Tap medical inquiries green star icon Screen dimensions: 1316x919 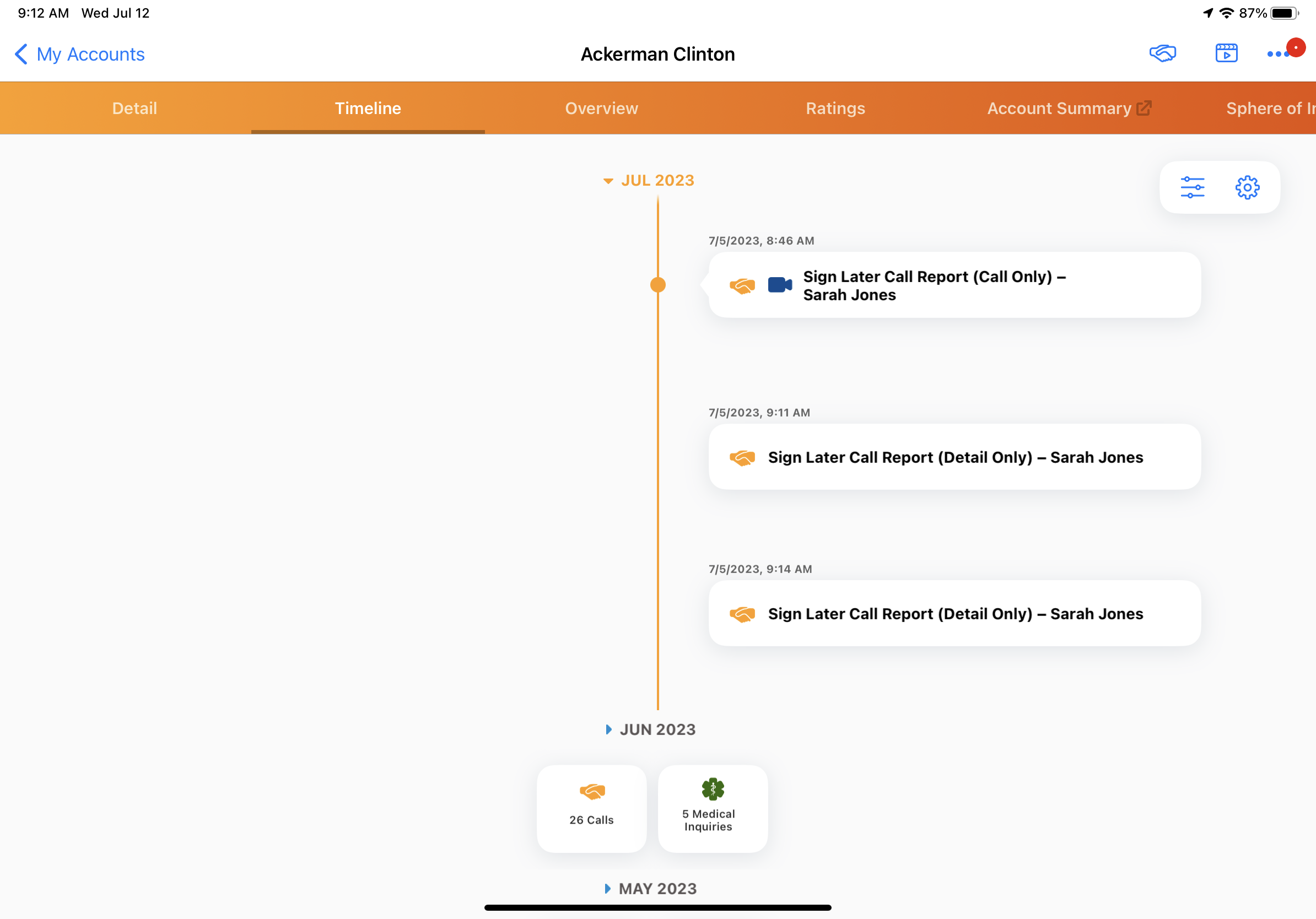713,789
